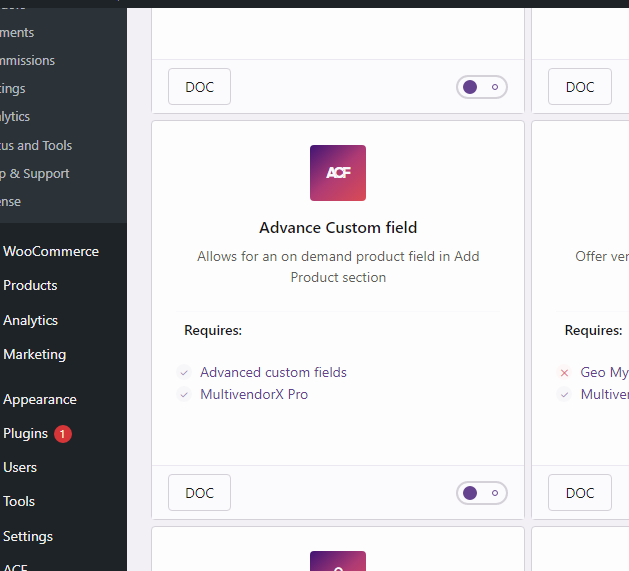Open the WooCommerce Analytics sidebar menu
Screen dimensions: 629x571
click(30, 320)
